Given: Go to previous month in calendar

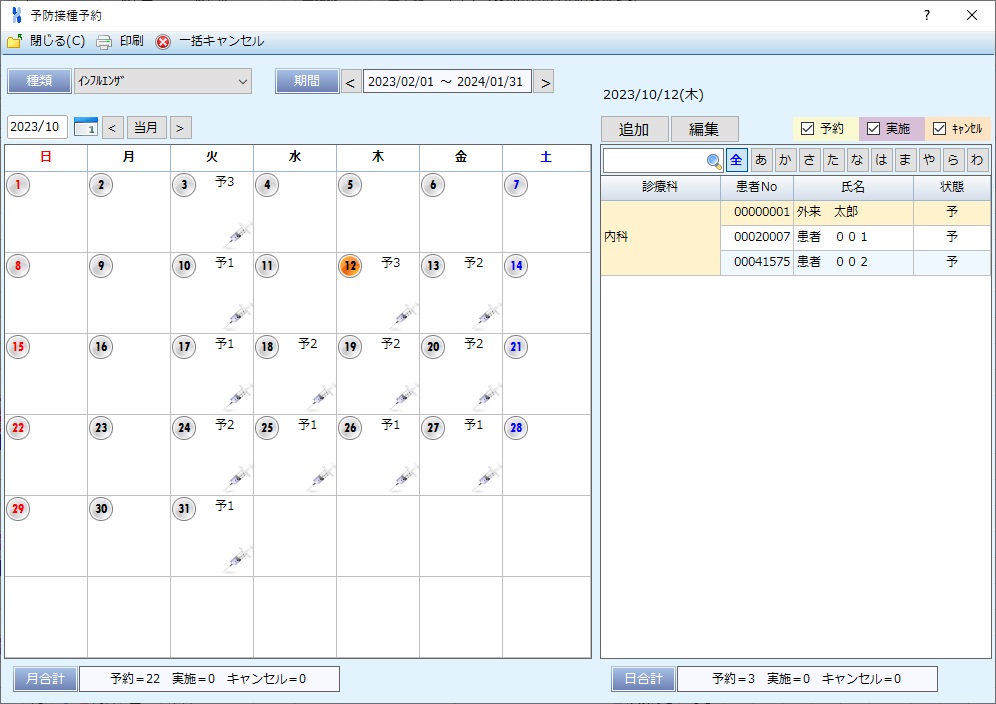Looking at the screenshot, I should (113, 128).
